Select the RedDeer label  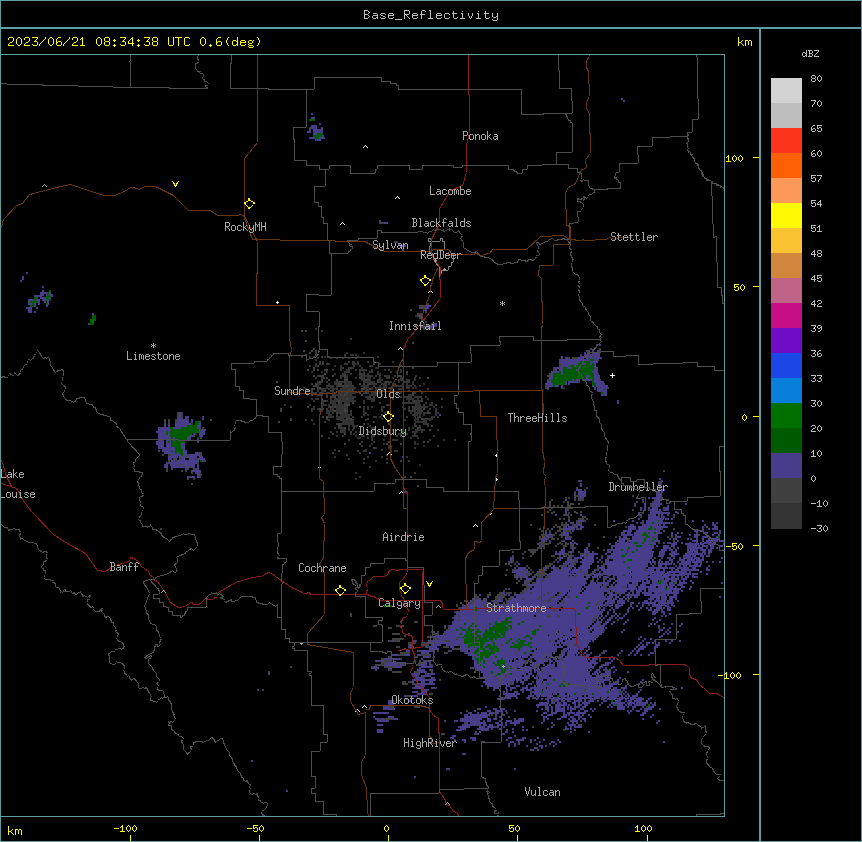[440, 255]
